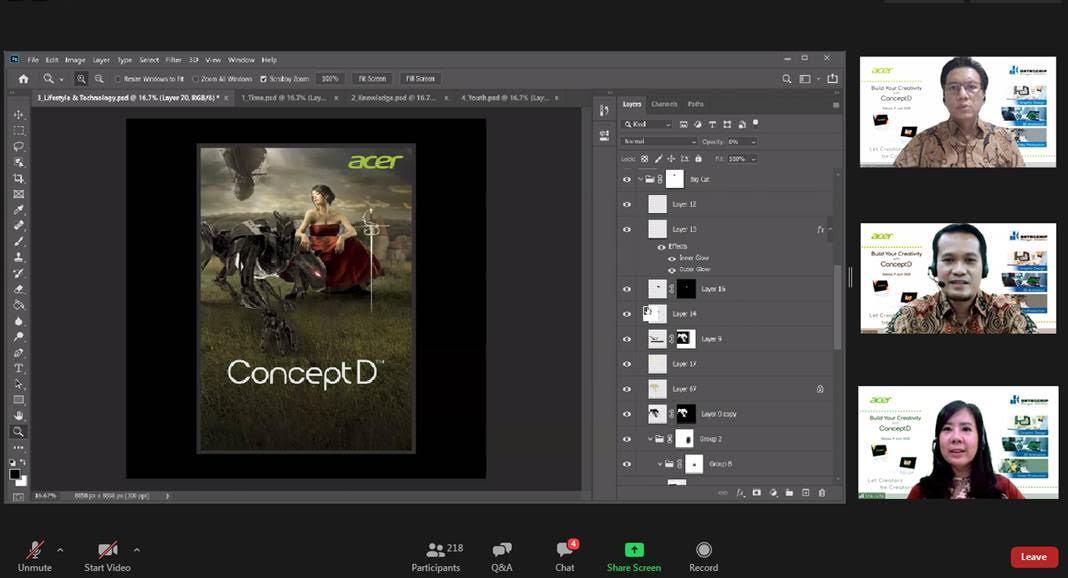Select the Move tool
Viewport: 1068px width, 578px height.
click(18, 115)
